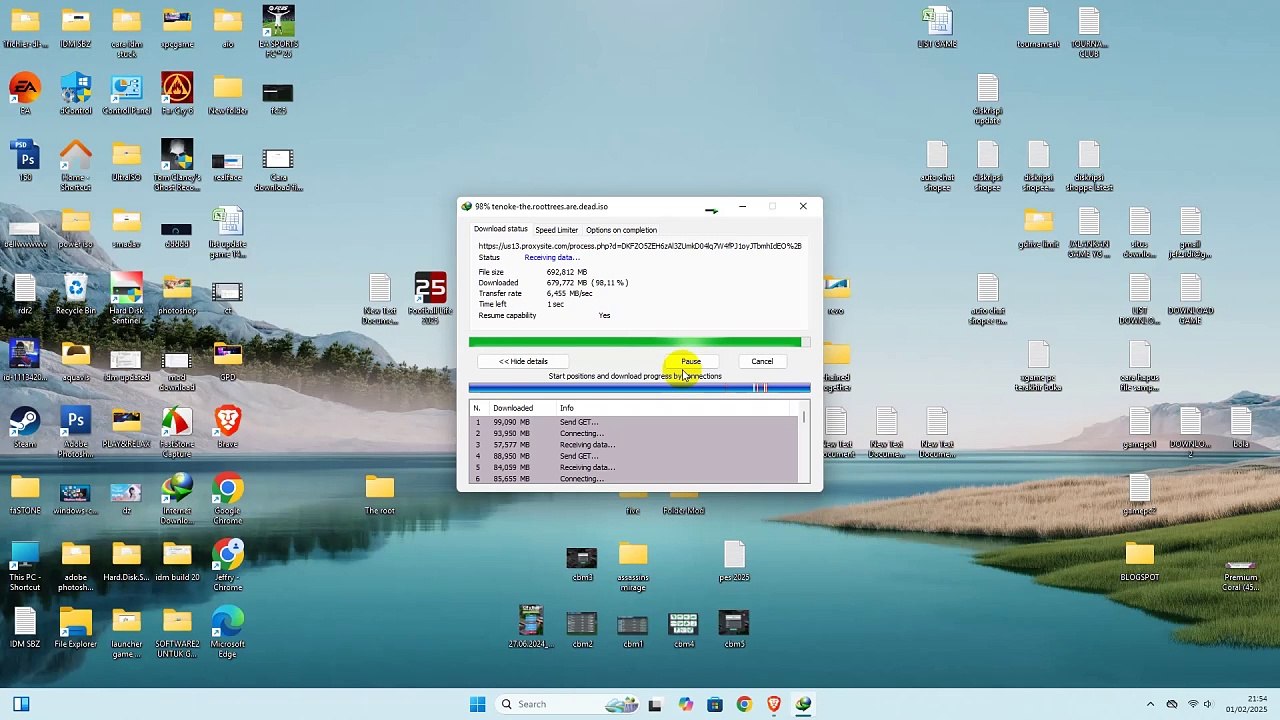Open Google Chrome desktop shortcut
This screenshot has height=720, width=1280.
pyautogui.click(x=227, y=497)
